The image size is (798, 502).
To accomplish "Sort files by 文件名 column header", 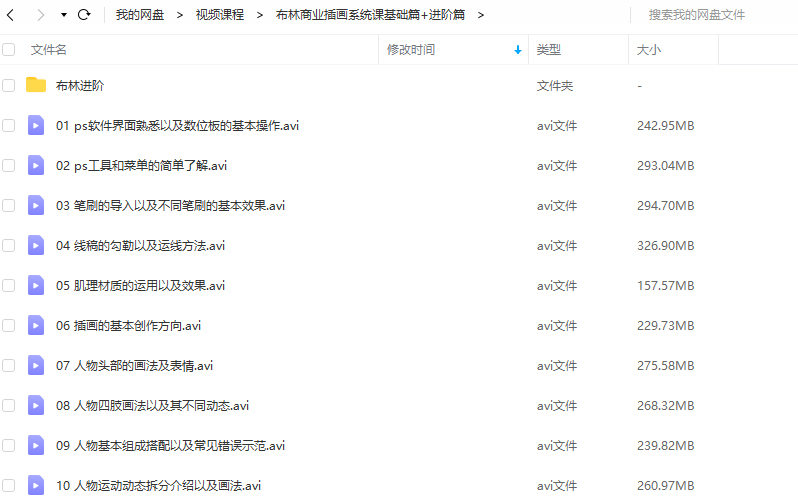I will tap(49, 49).
